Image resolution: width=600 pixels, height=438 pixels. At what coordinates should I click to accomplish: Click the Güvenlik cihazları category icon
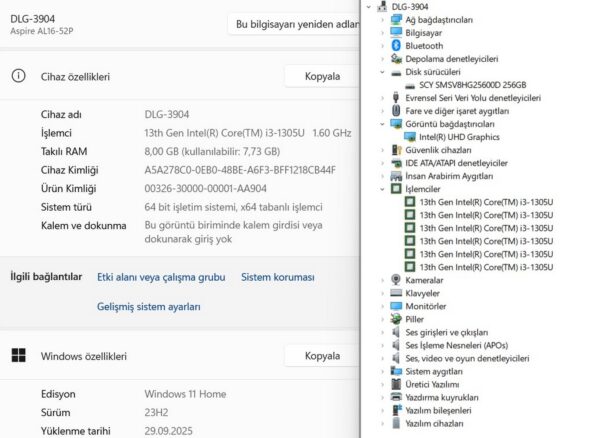pyautogui.click(x=396, y=150)
